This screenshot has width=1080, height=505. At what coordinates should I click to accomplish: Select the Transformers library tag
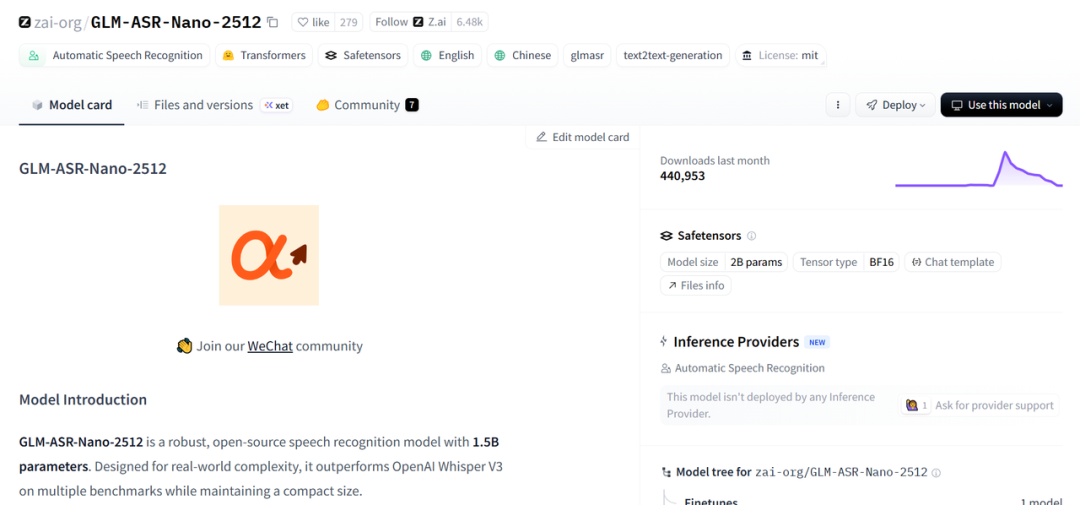coord(264,56)
